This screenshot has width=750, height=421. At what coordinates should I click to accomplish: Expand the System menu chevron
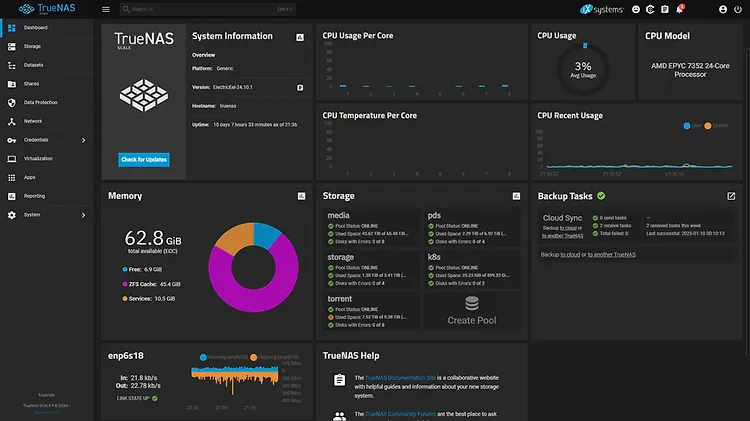tap(83, 215)
